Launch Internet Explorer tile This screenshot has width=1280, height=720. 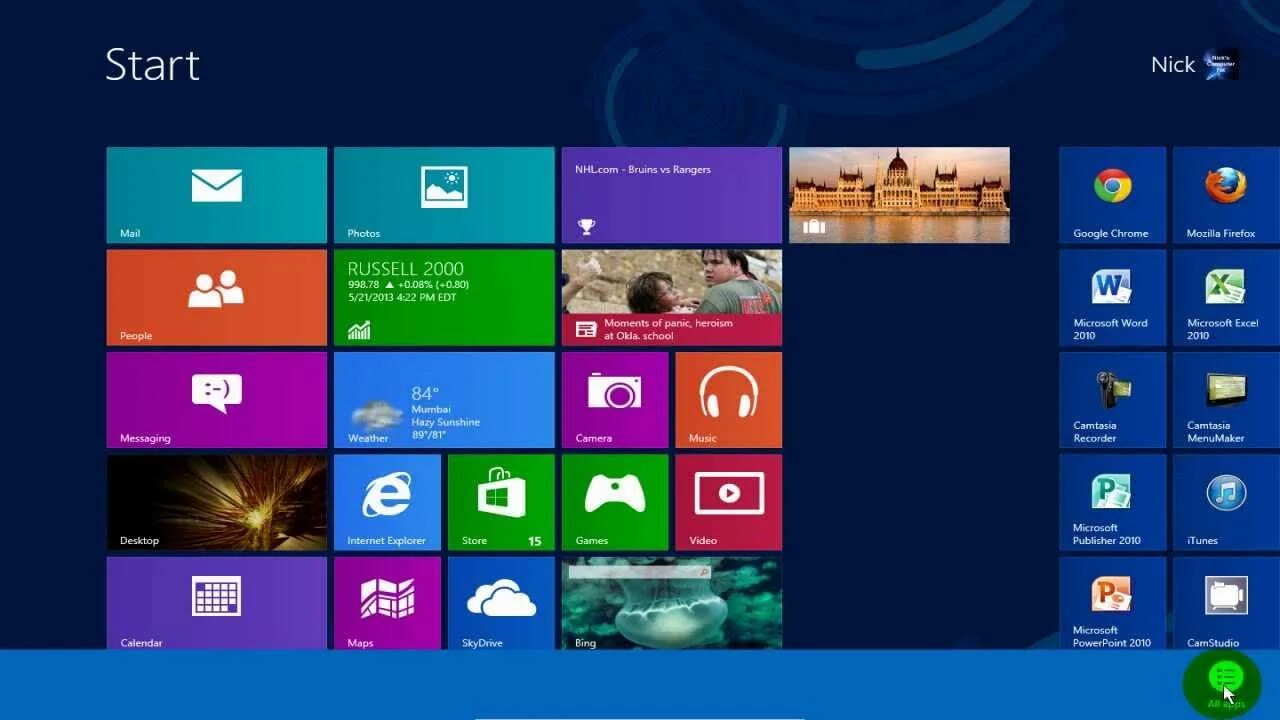387,502
